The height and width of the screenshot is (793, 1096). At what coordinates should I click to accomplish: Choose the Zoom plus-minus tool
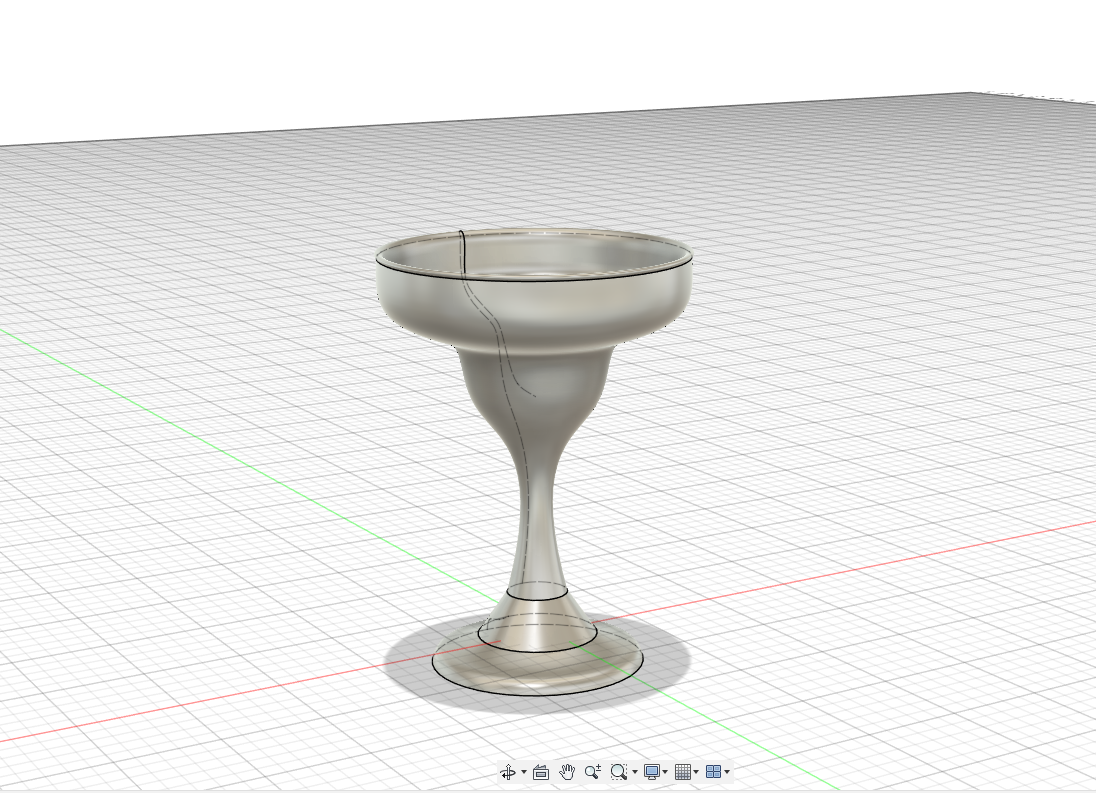click(593, 772)
